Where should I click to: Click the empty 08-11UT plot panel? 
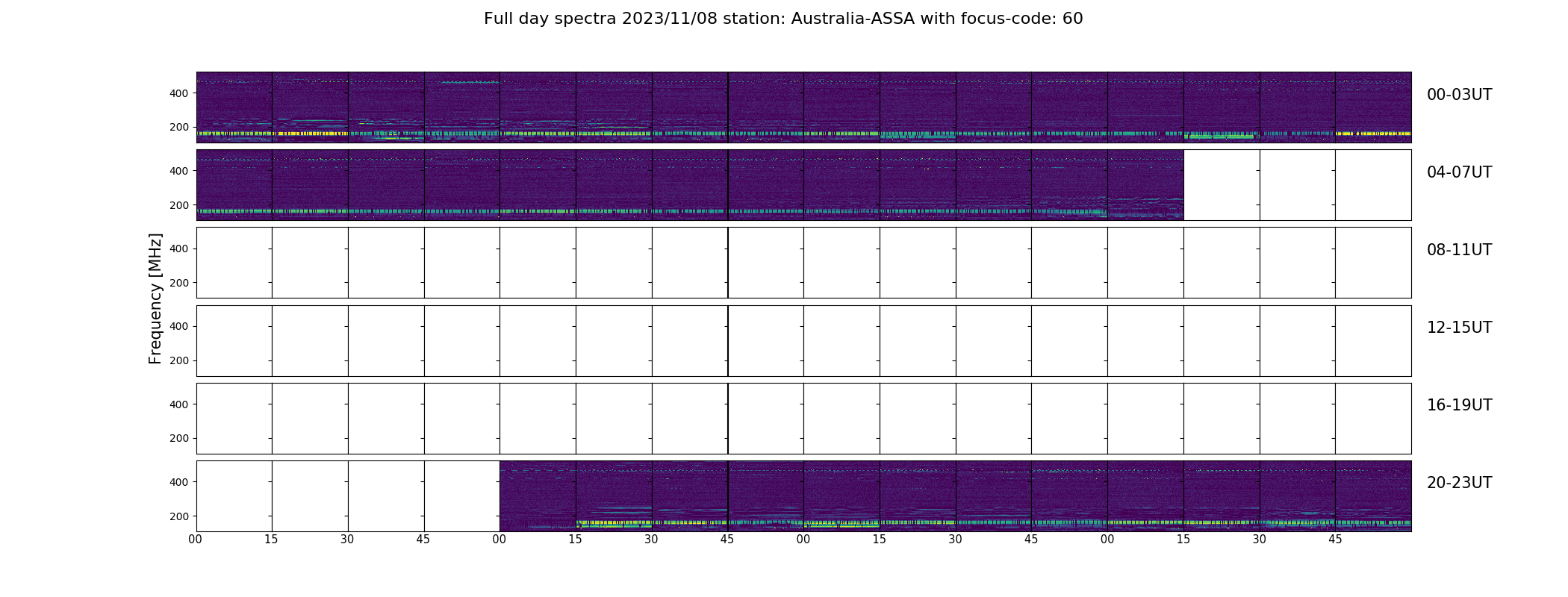[x=803, y=263]
